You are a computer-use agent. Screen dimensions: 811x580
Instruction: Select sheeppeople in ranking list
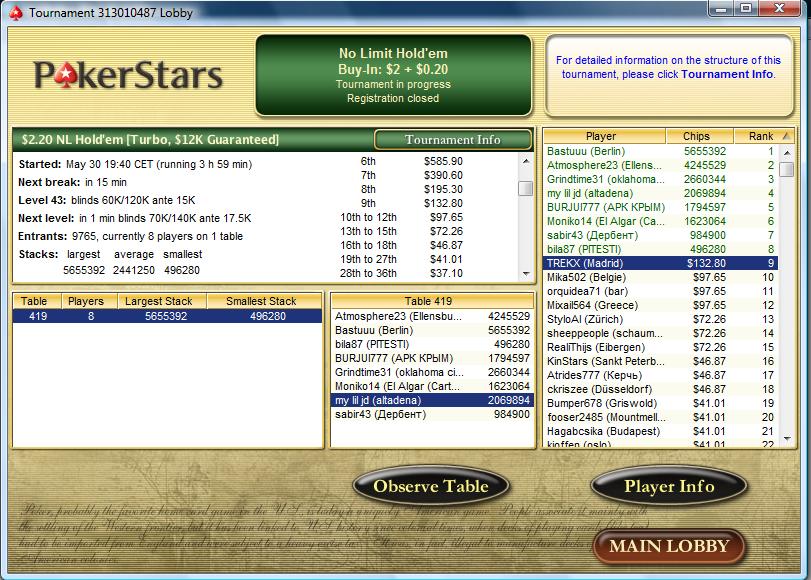(660, 333)
